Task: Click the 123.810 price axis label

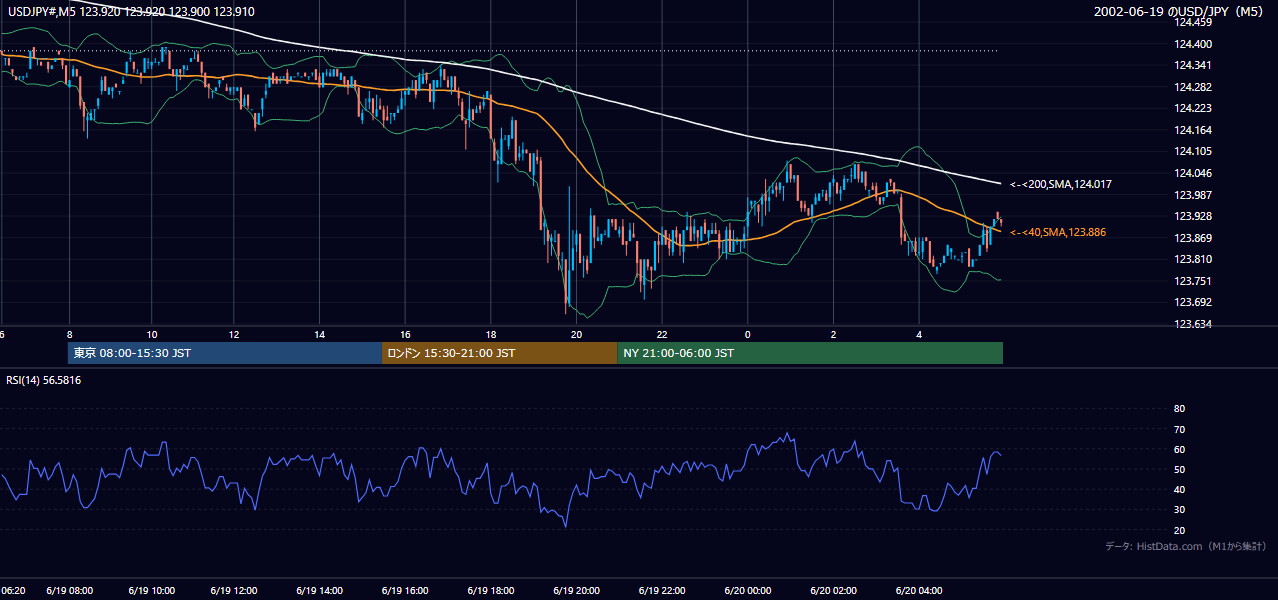Action: [1193, 259]
